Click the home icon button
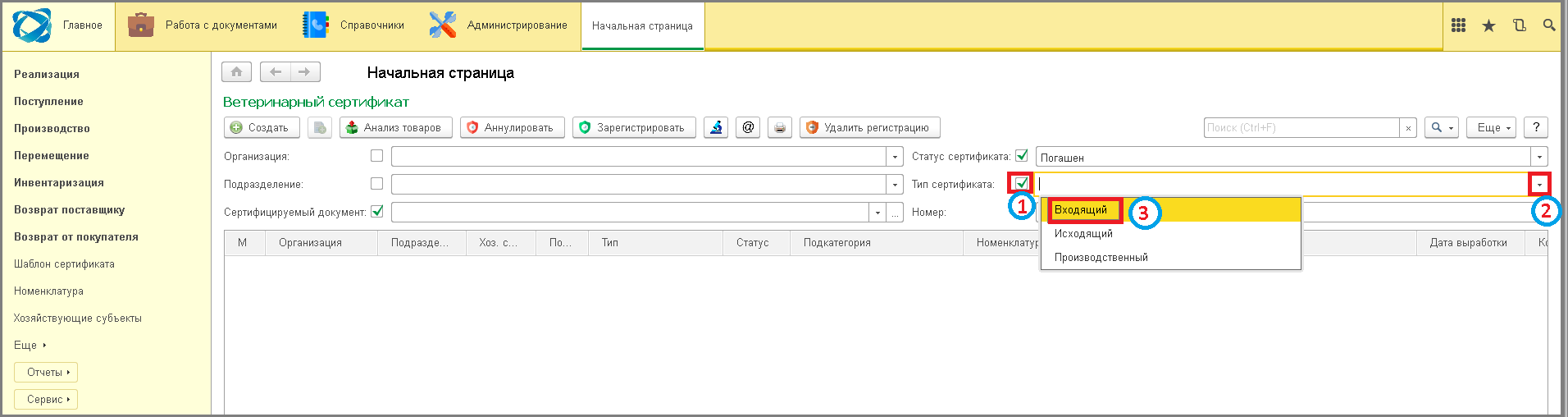 [x=236, y=72]
